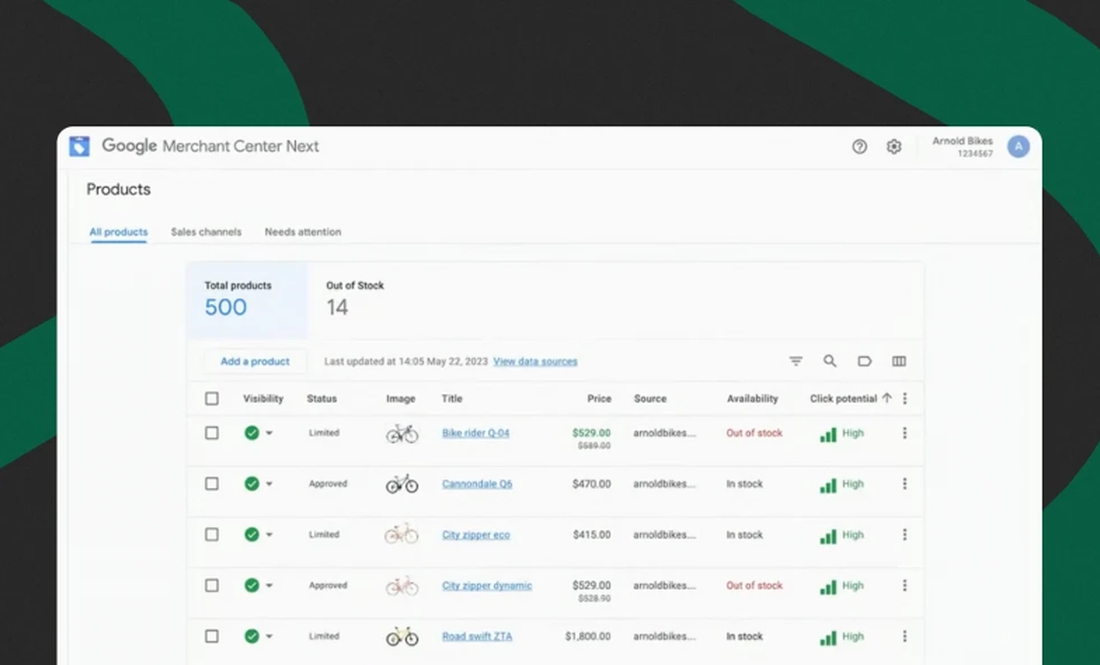Check the checkbox for Road swift ZTA
The width and height of the screenshot is (1100, 665).
[212, 636]
